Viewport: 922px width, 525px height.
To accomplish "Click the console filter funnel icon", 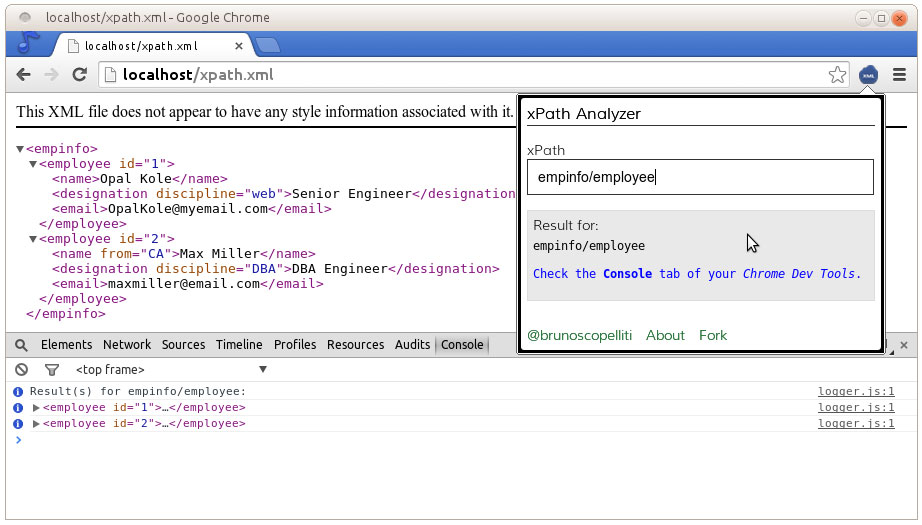I will (x=52, y=370).
